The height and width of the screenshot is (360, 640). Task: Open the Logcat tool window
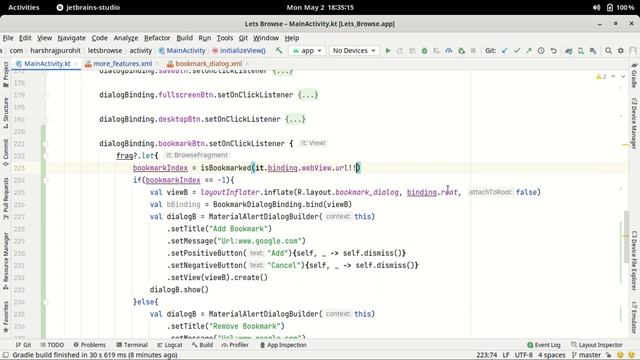click(x=170, y=345)
